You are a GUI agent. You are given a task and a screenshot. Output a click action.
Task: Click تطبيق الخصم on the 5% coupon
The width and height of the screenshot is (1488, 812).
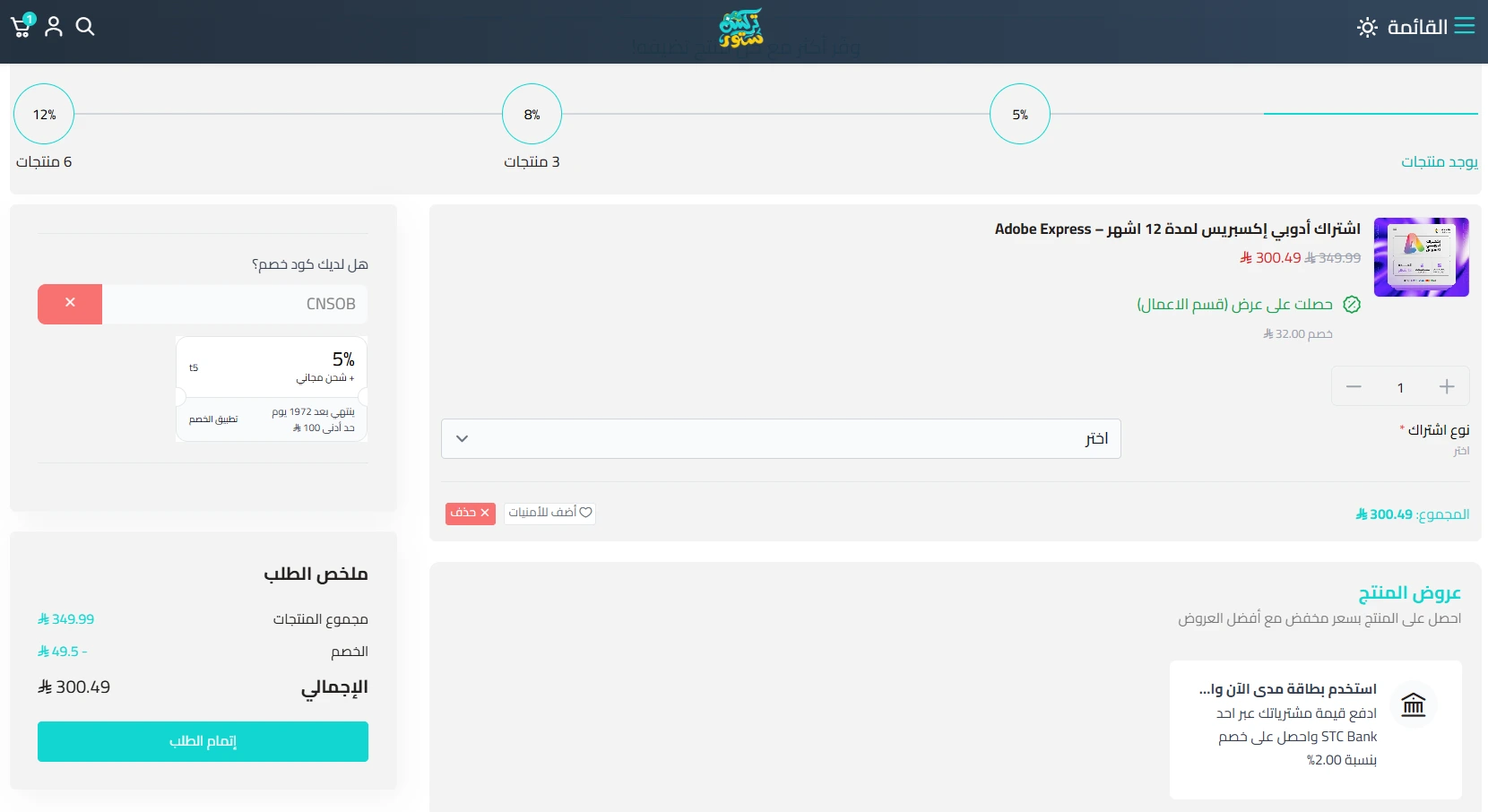(213, 419)
